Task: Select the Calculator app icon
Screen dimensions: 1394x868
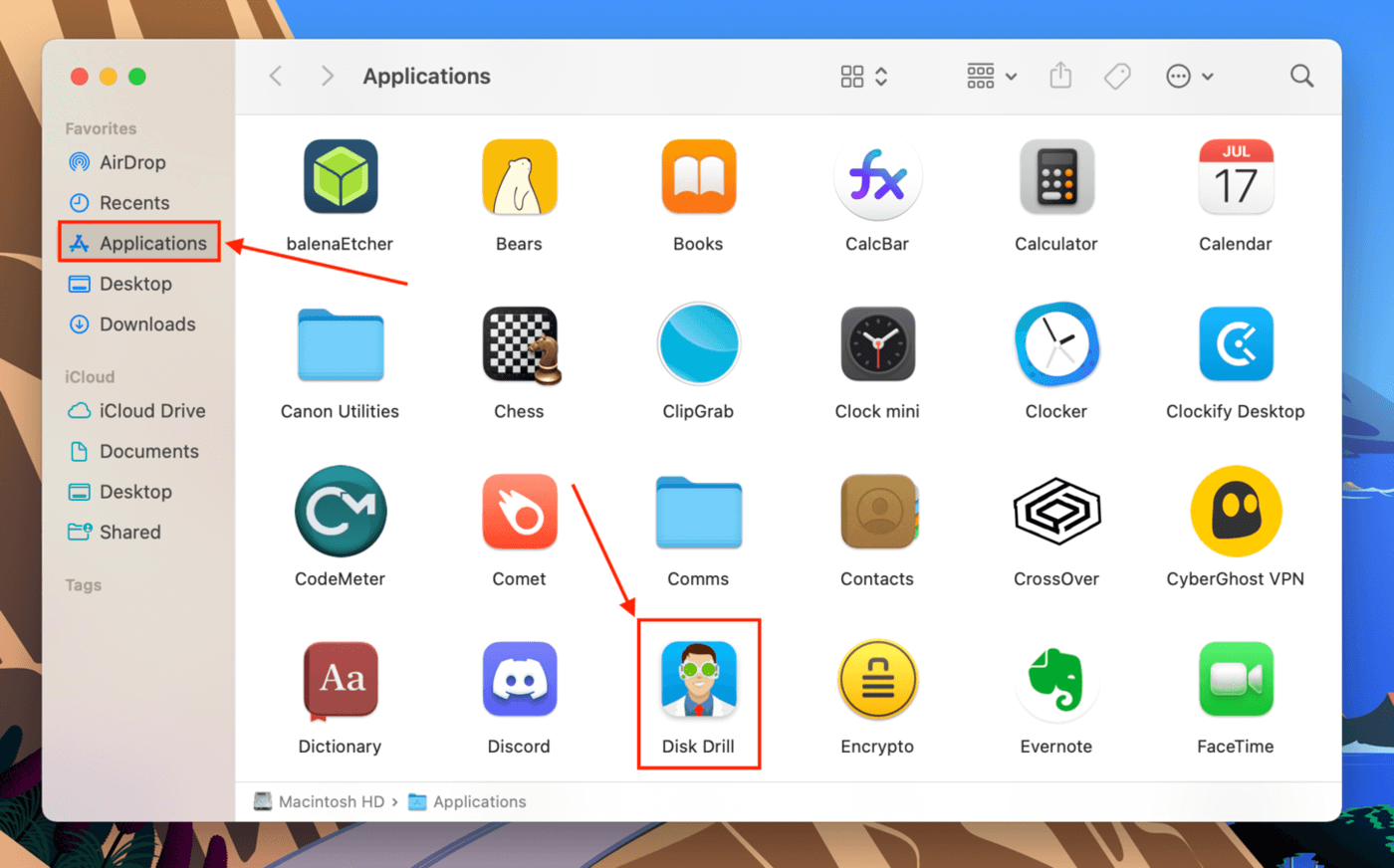Action: point(1056,177)
